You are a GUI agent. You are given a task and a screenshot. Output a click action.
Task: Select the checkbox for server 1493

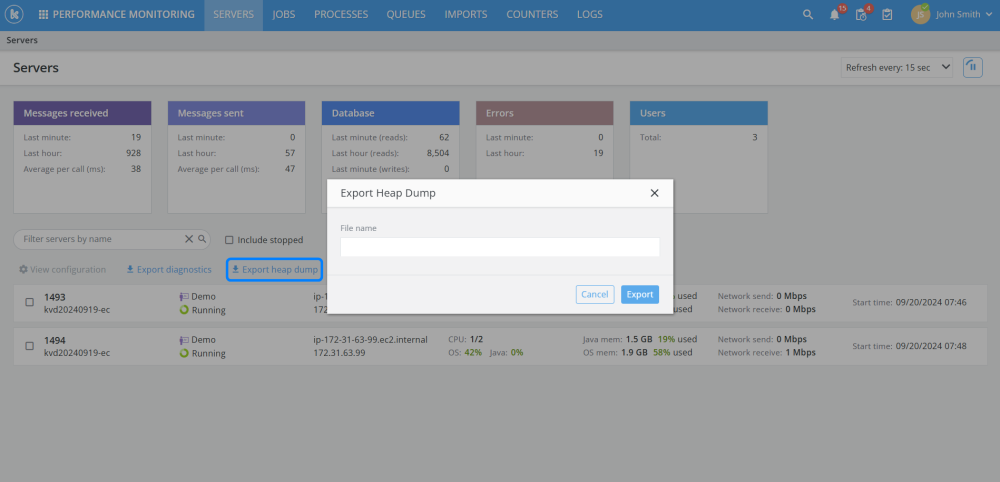tap(29, 303)
